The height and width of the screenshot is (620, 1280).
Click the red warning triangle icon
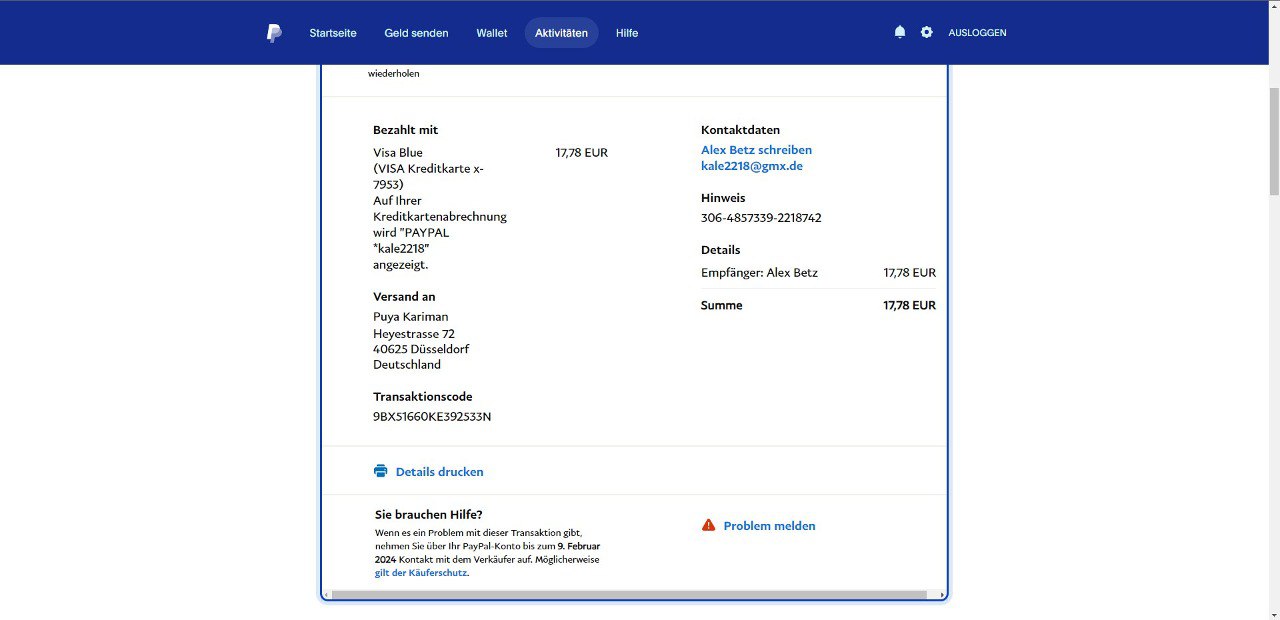click(708, 525)
